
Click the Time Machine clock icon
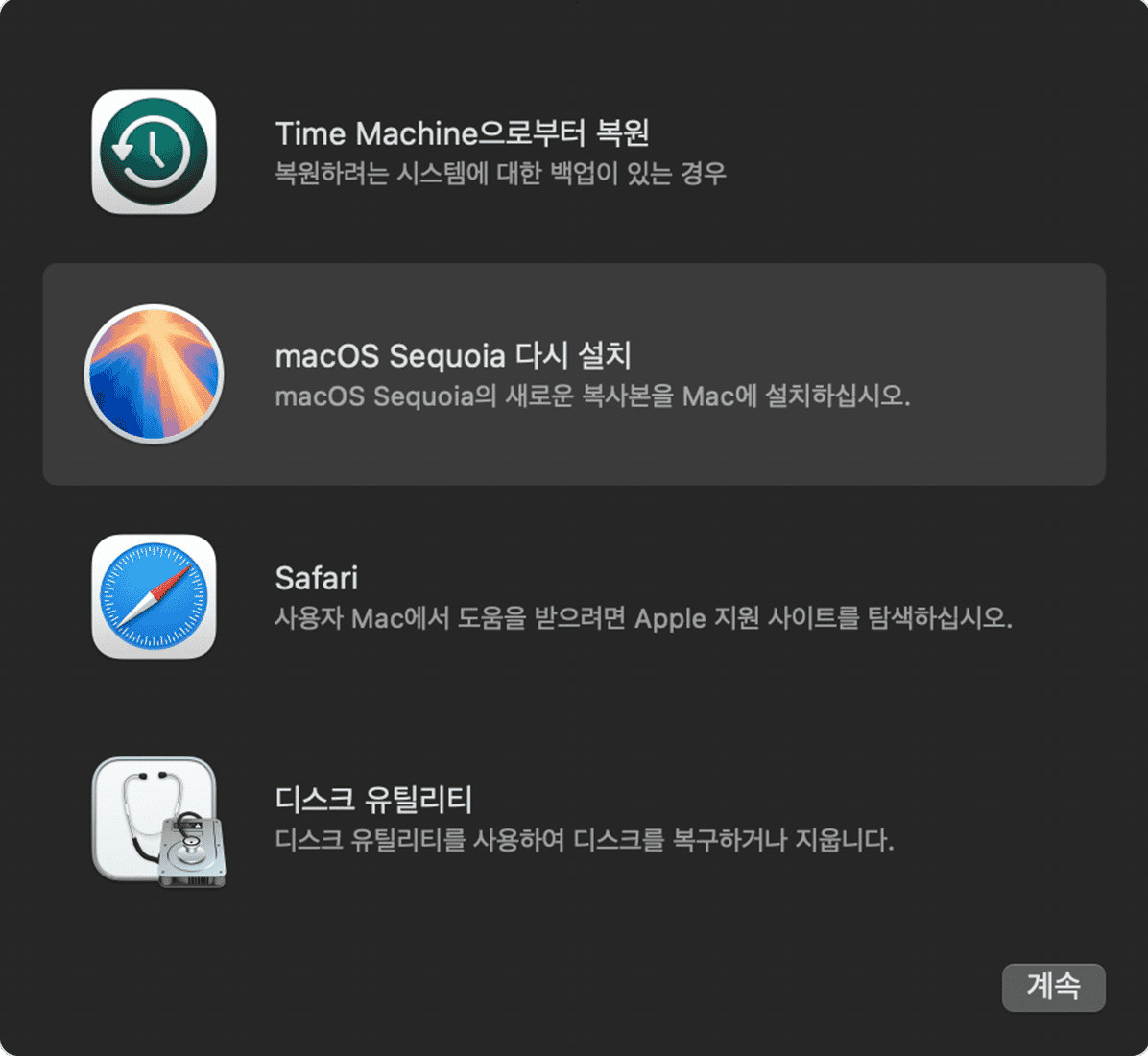point(154,153)
